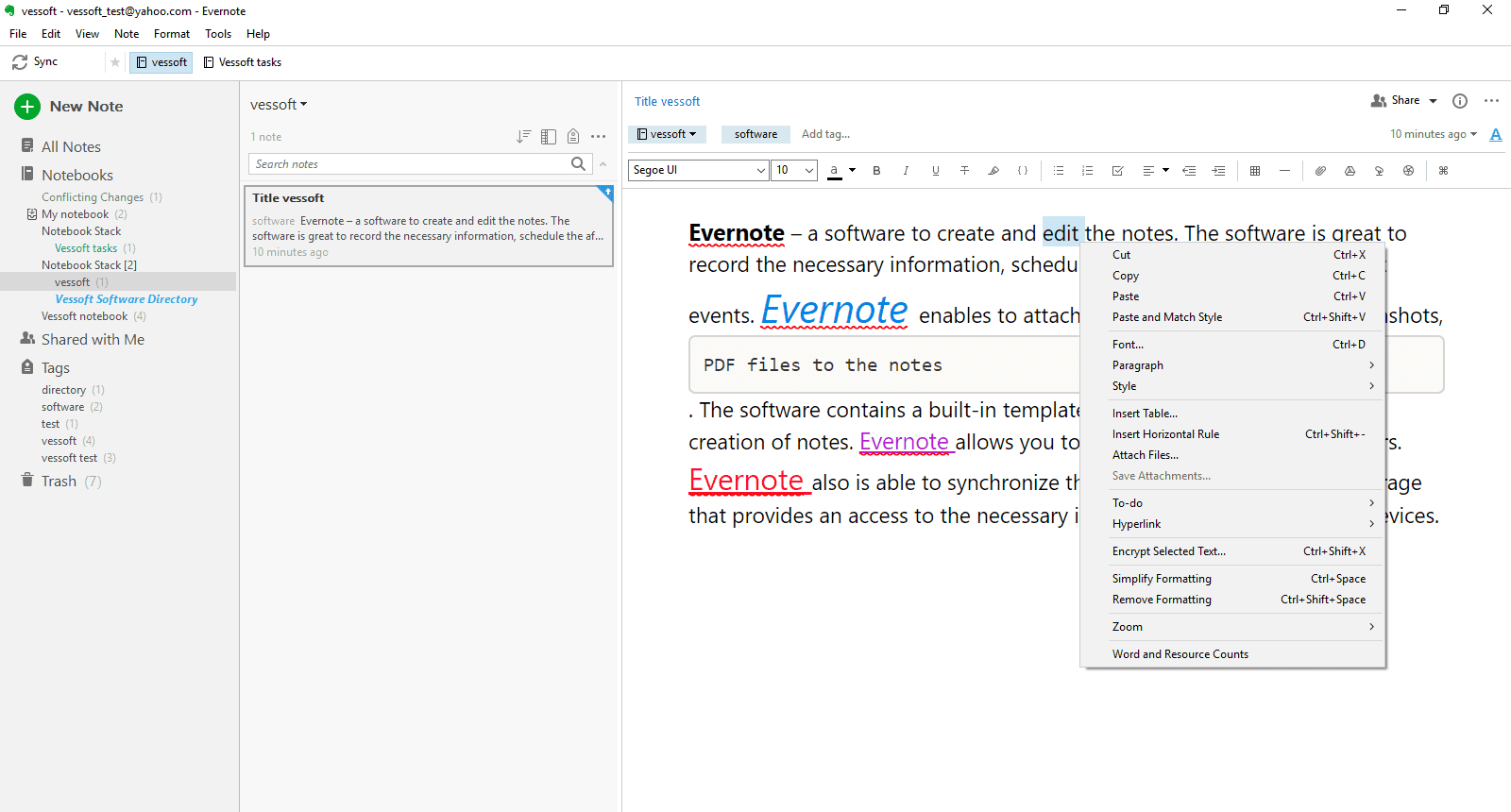Open the Format menu in menu bar

[x=172, y=34]
